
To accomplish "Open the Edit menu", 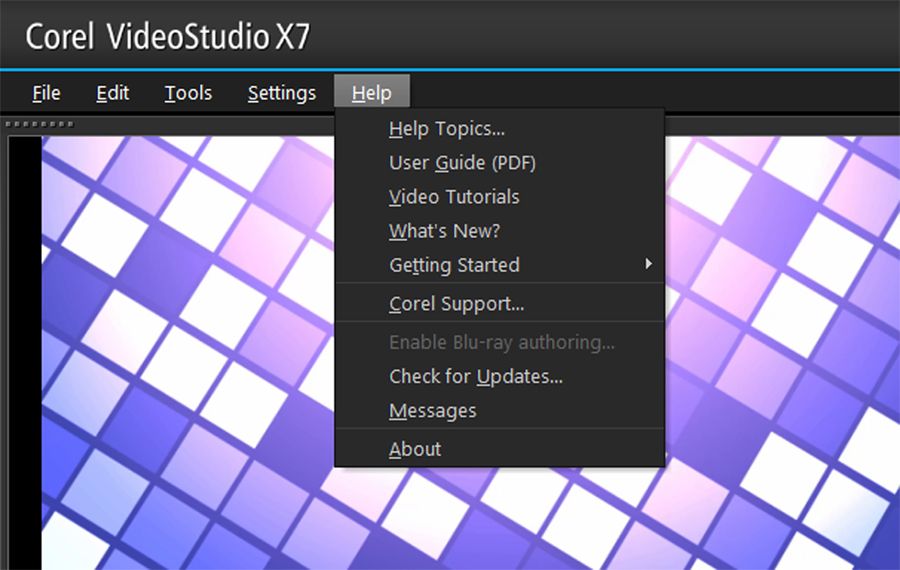I will (x=113, y=93).
